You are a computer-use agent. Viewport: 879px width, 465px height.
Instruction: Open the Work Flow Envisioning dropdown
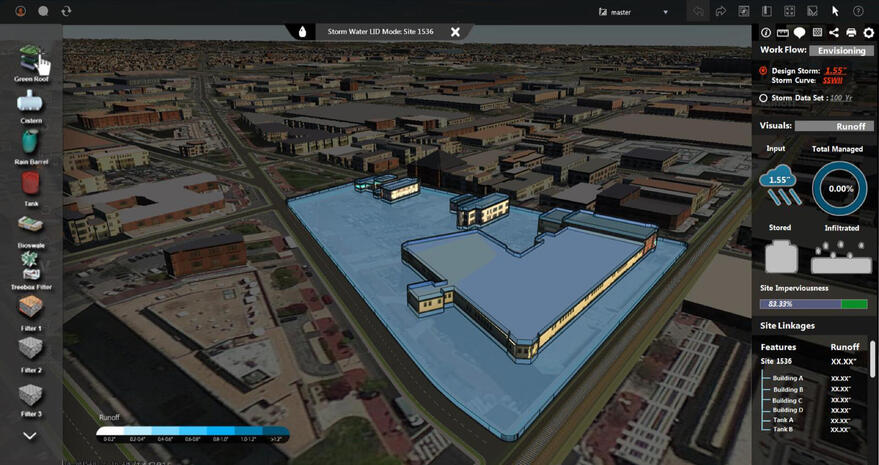[x=840, y=50]
